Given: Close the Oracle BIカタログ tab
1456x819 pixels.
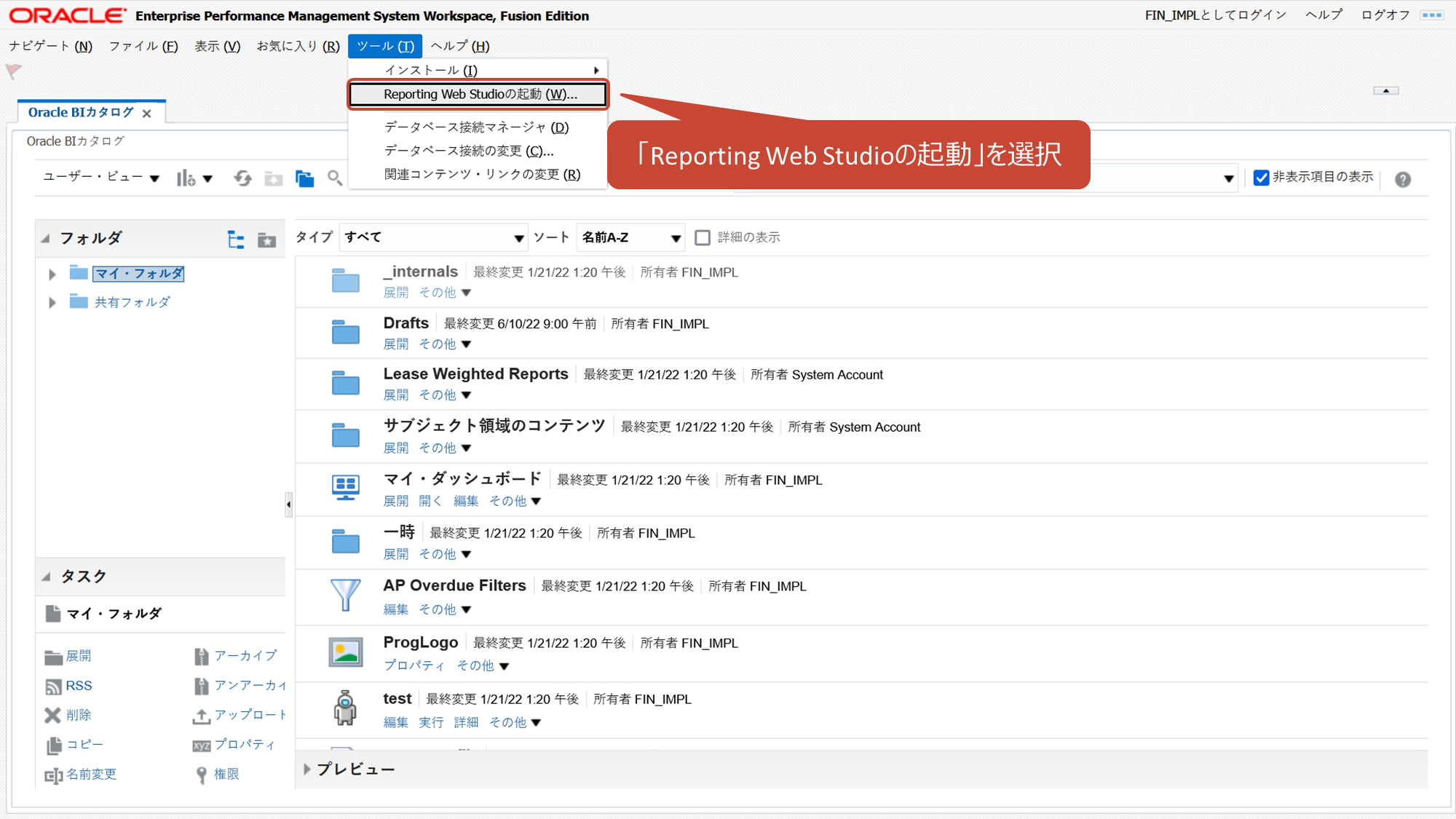Looking at the screenshot, I should coord(147,114).
